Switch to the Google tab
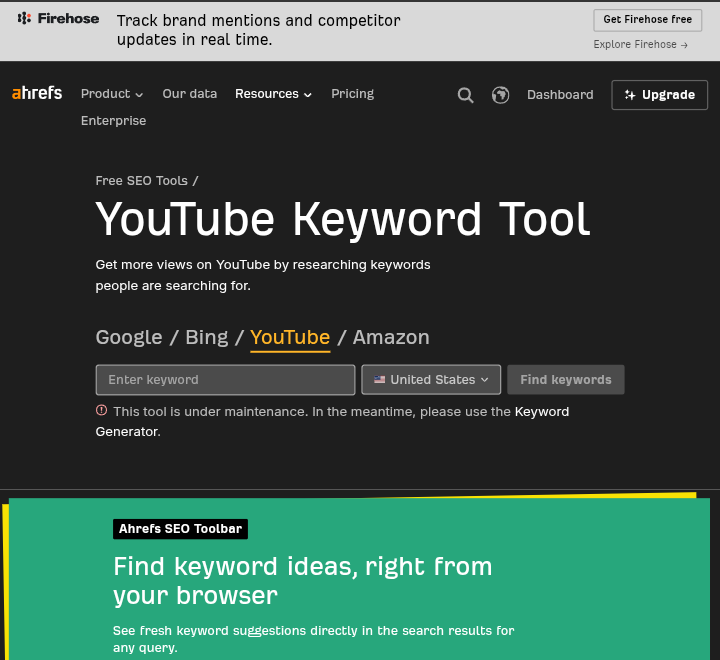 [x=129, y=338]
